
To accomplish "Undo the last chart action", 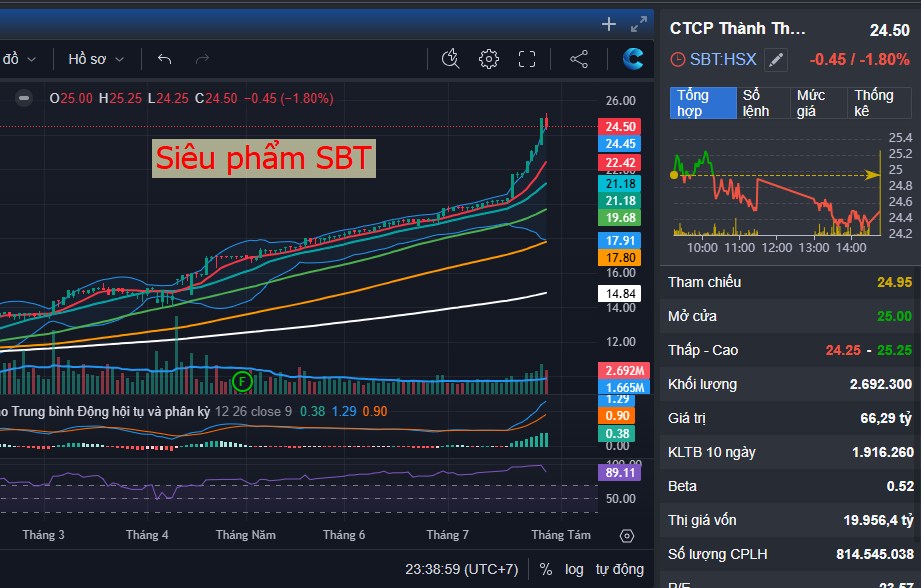I will coord(164,59).
